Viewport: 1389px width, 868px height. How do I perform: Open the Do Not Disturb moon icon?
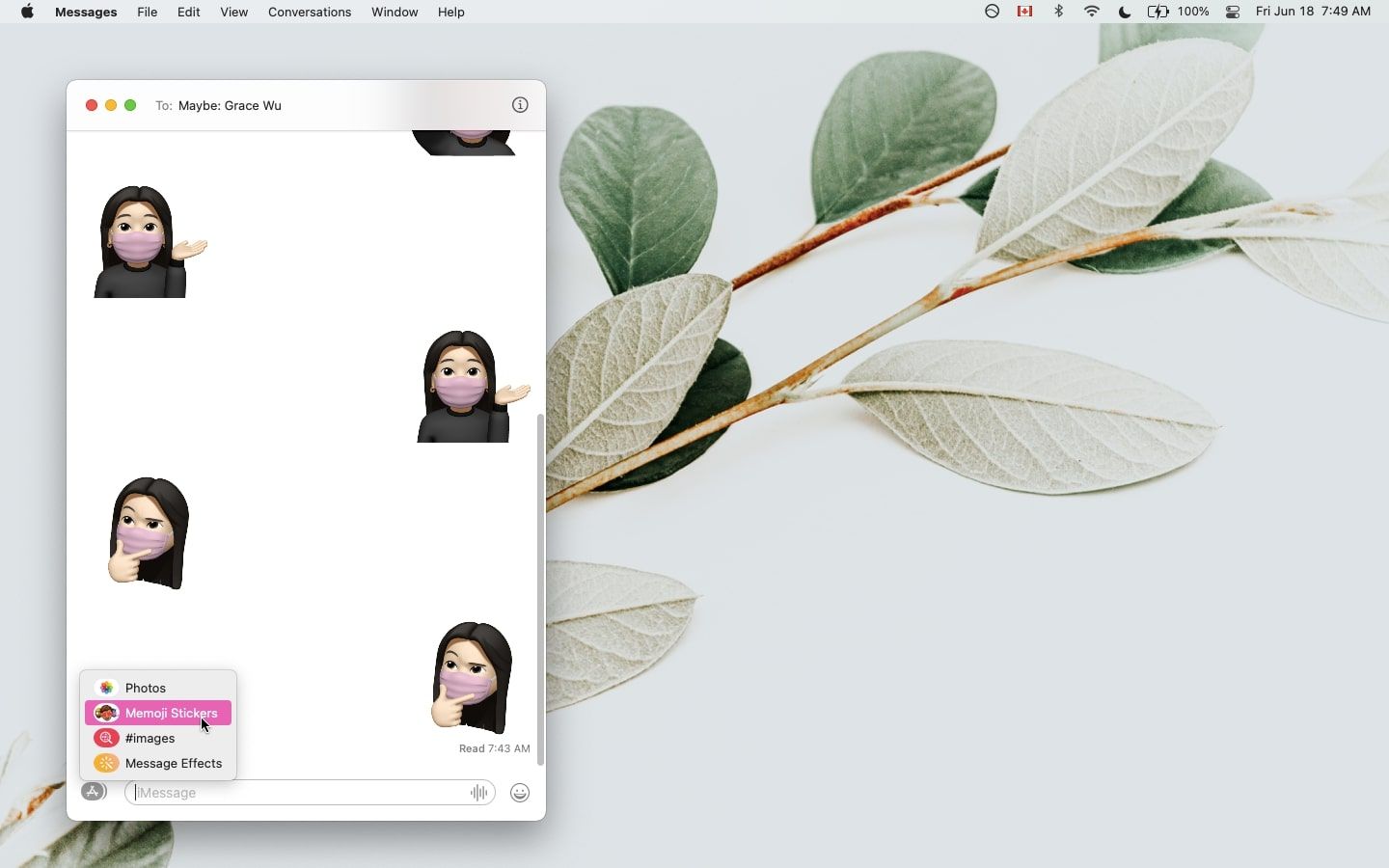pos(1123,12)
